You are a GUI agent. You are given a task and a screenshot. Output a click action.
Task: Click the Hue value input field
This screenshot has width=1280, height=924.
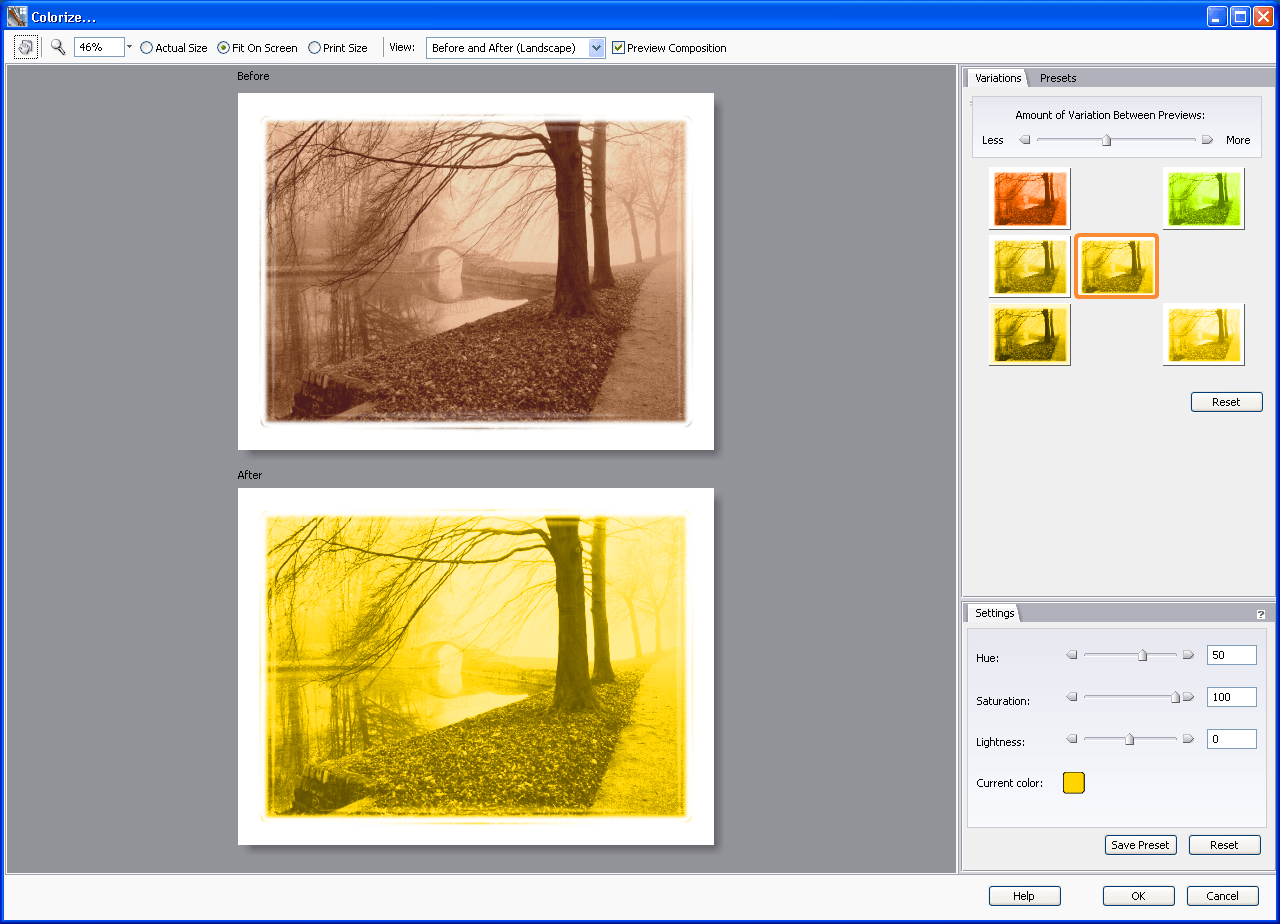click(1231, 654)
